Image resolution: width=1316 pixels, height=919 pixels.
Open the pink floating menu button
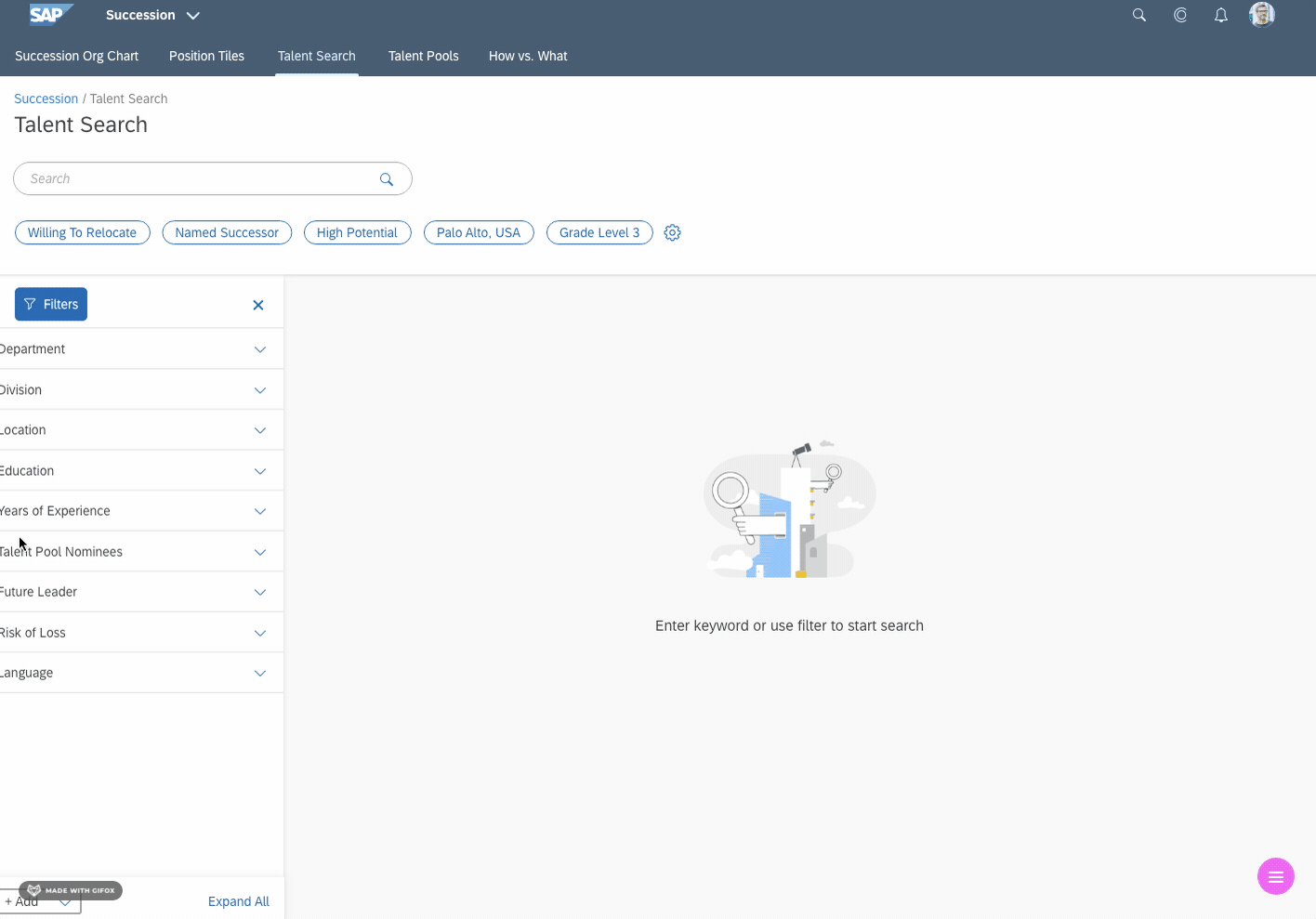click(x=1276, y=876)
